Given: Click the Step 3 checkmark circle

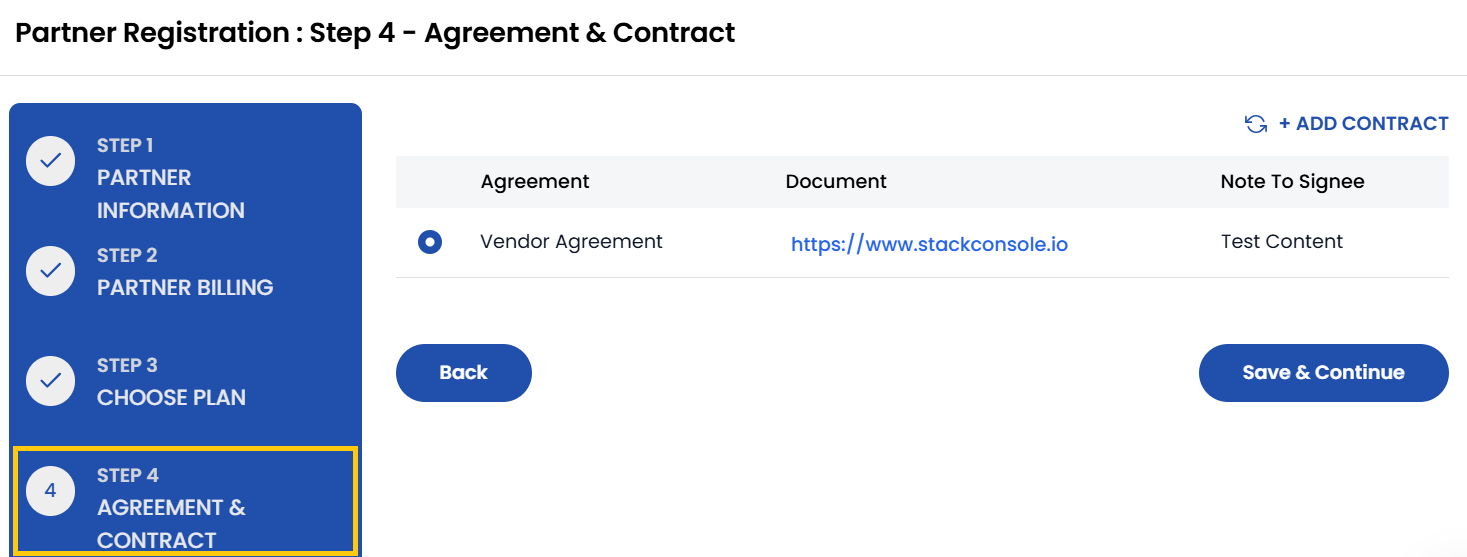Looking at the screenshot, I should [51, 381].
